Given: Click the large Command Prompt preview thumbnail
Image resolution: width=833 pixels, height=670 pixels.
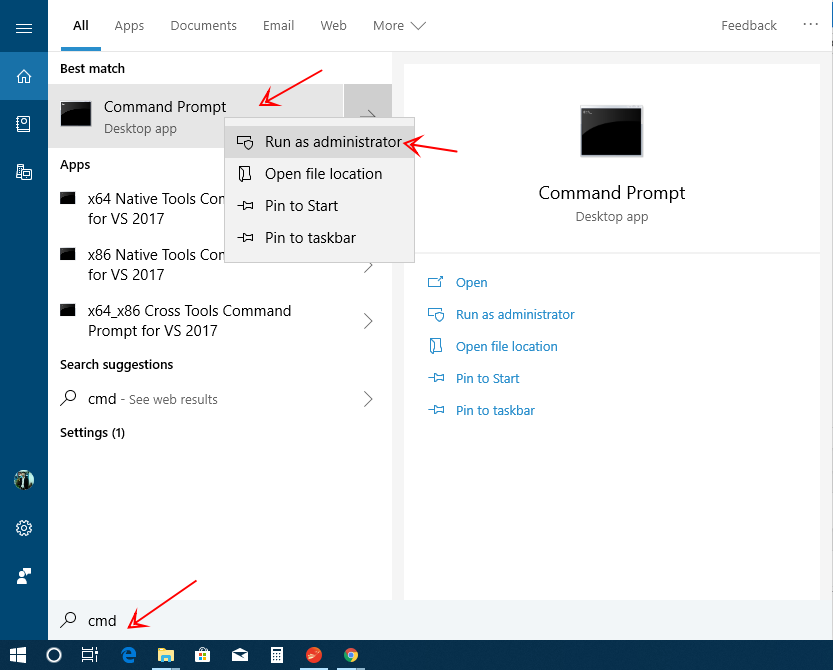Looking at the screenshot, I should (611, 131).
